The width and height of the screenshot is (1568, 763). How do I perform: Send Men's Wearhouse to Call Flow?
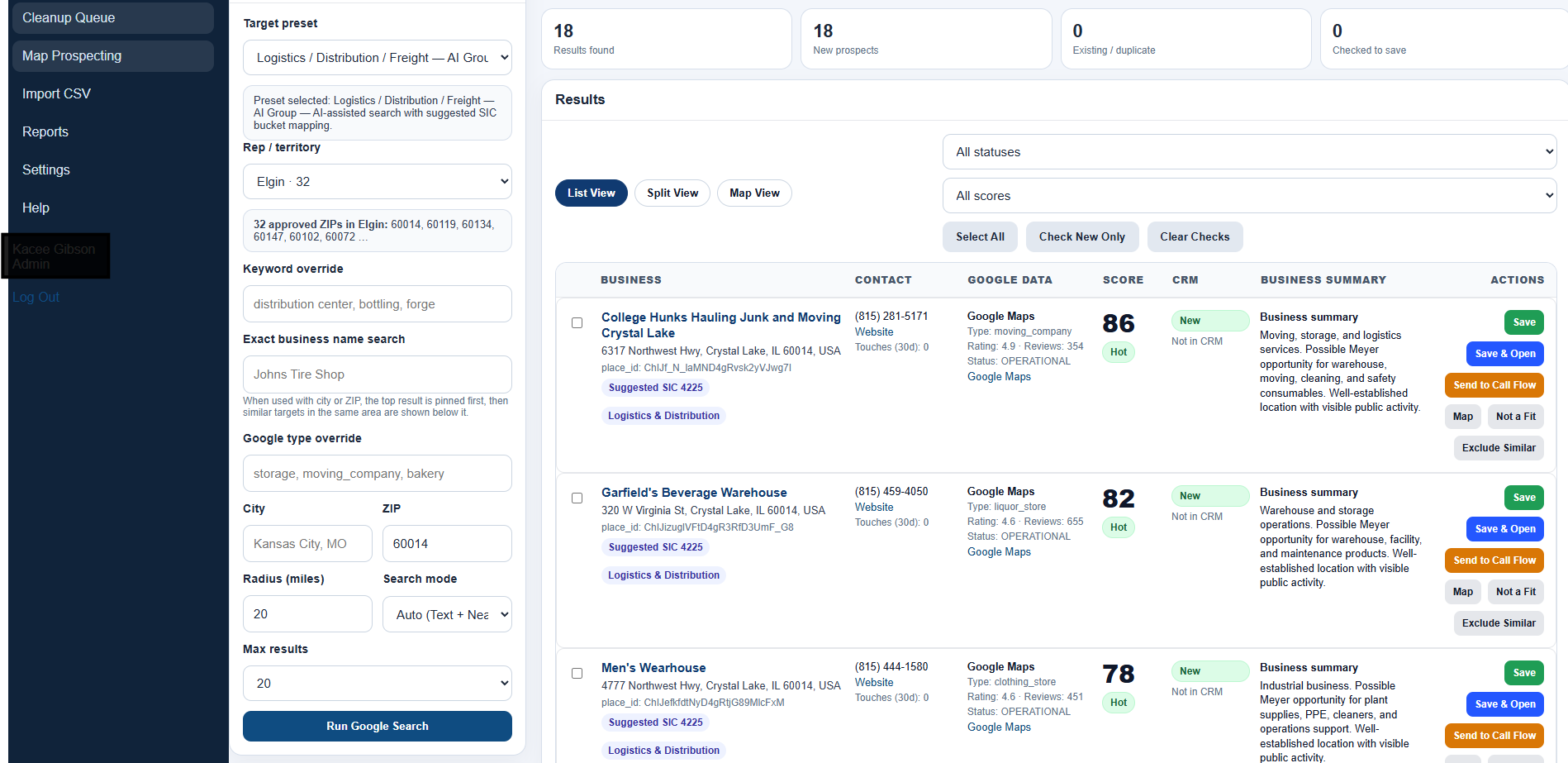click(x=1494, y=736)
